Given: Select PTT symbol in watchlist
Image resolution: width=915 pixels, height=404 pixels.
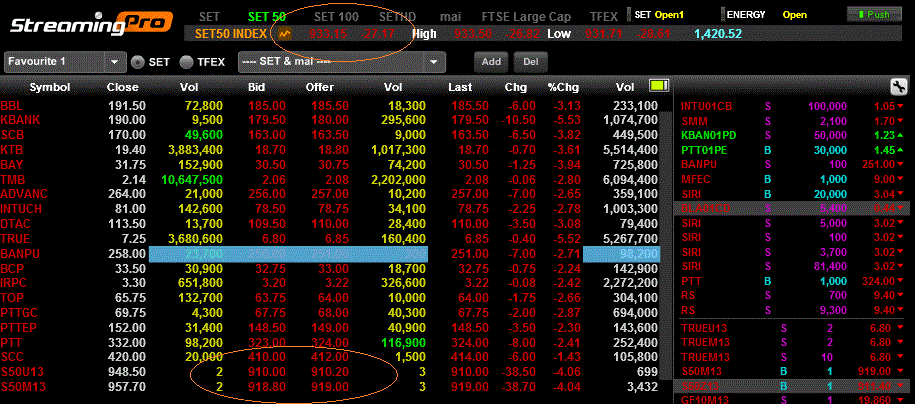Looking at the screenshot, I should point(11,342).
